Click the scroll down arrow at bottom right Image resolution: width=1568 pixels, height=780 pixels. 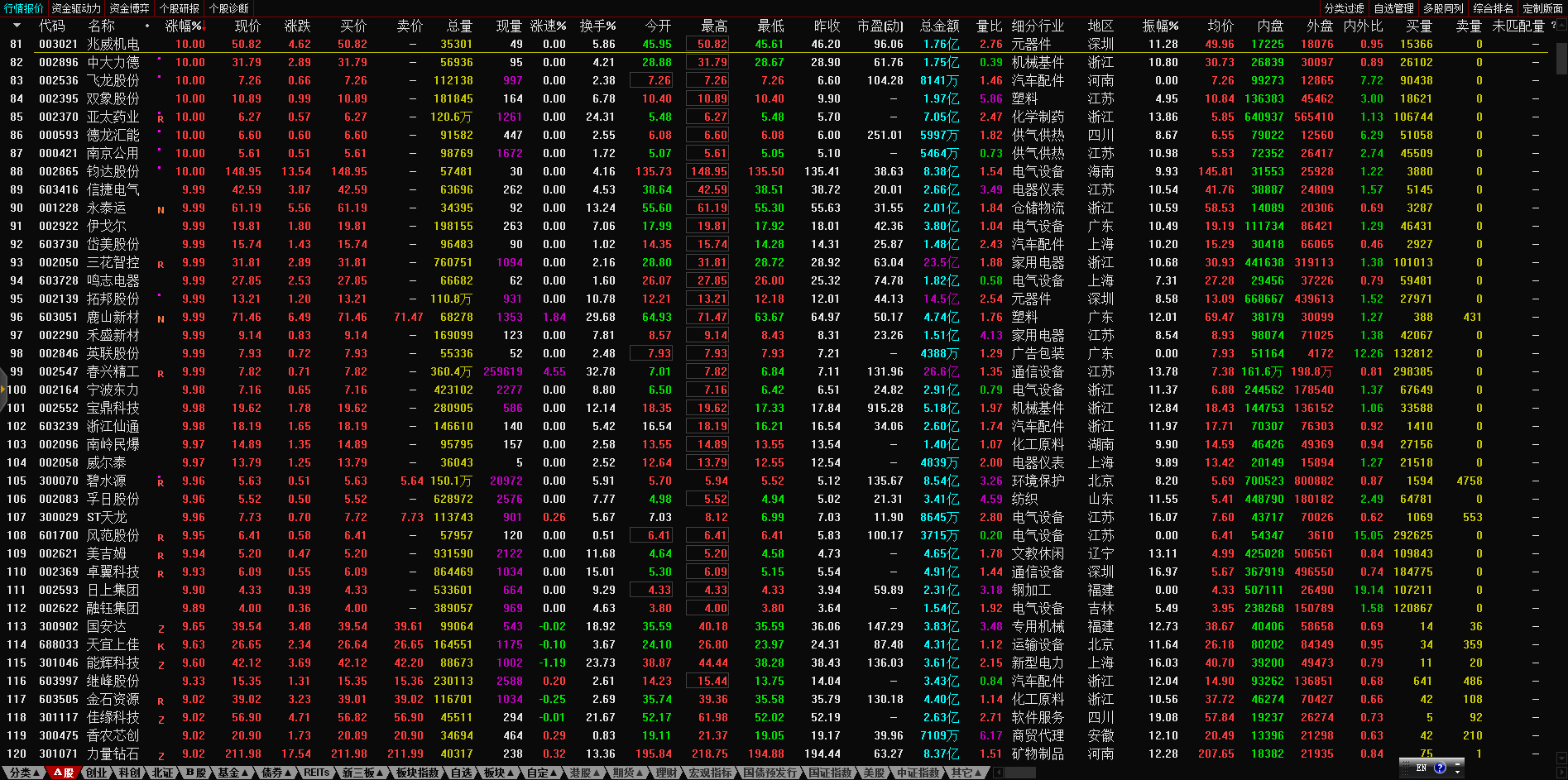1561,759
